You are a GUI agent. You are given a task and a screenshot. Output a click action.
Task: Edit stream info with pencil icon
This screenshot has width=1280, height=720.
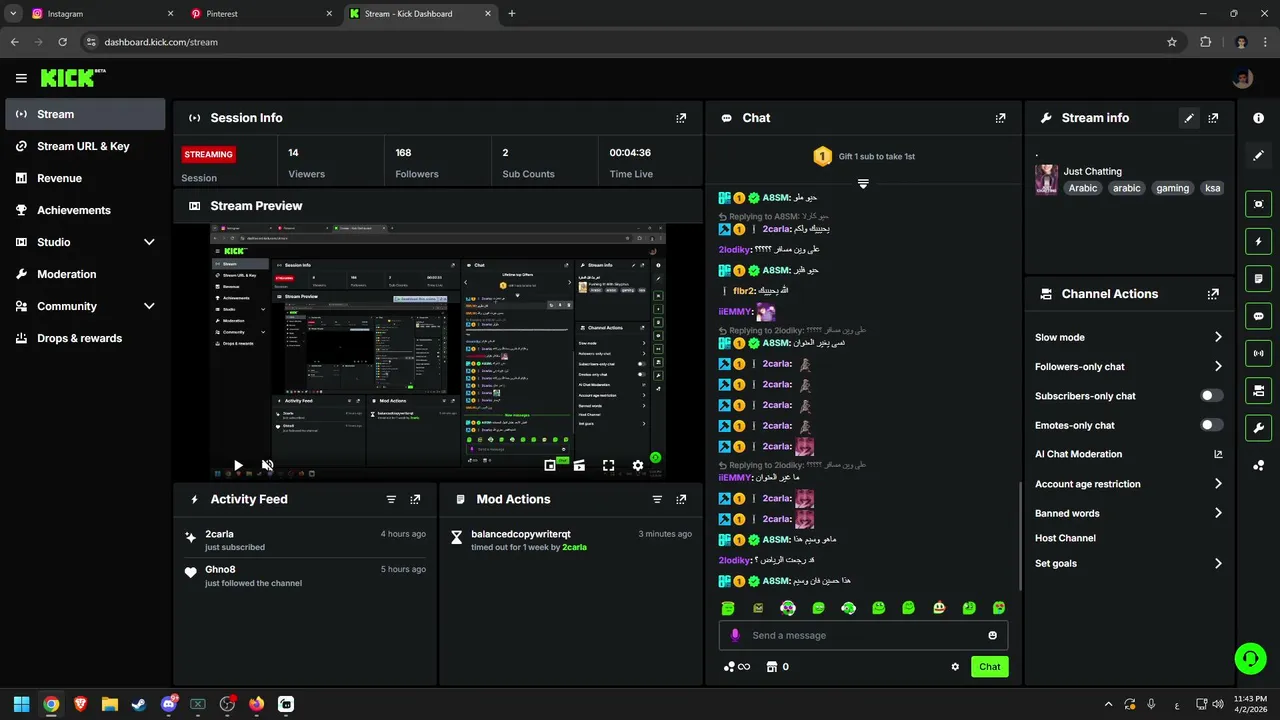pyautogui.click(x=1189, y=118)
